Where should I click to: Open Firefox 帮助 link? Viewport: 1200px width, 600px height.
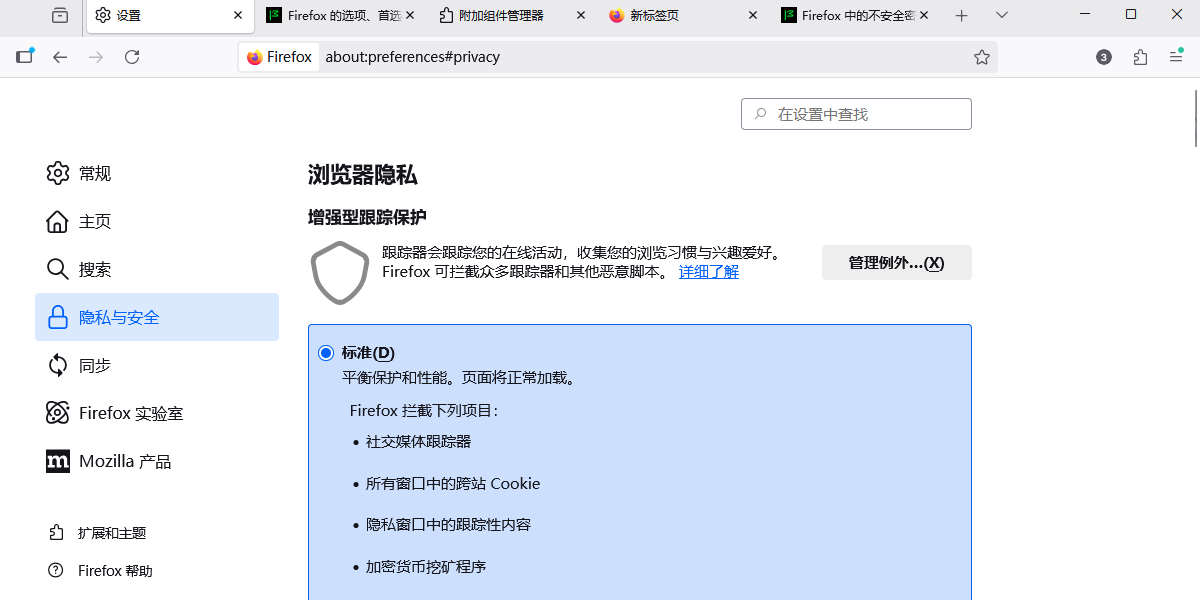[x=115, y=571]
